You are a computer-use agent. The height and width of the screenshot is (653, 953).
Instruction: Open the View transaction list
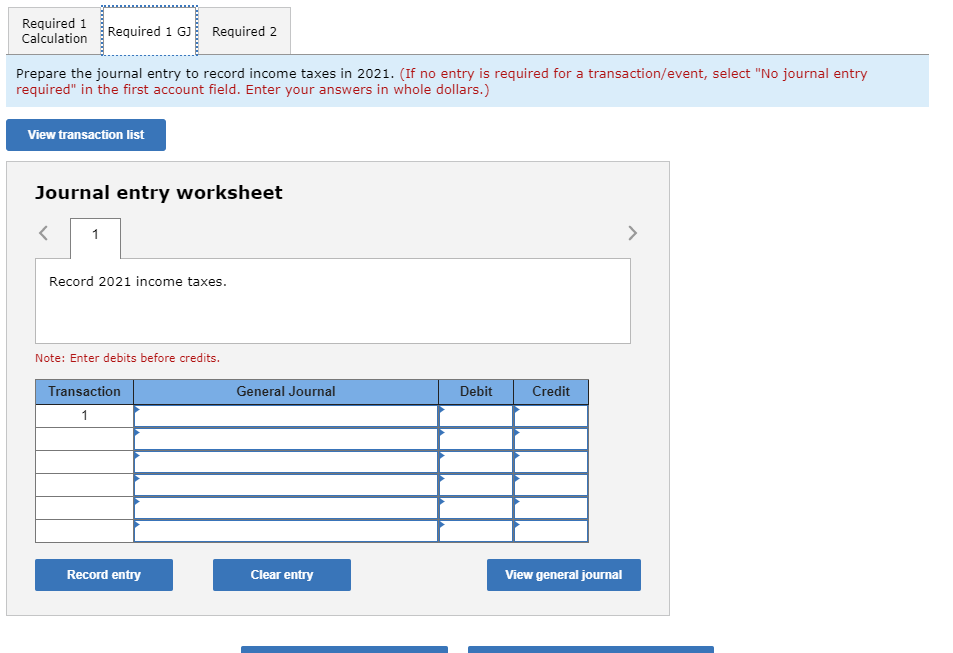tap(85, 134)
